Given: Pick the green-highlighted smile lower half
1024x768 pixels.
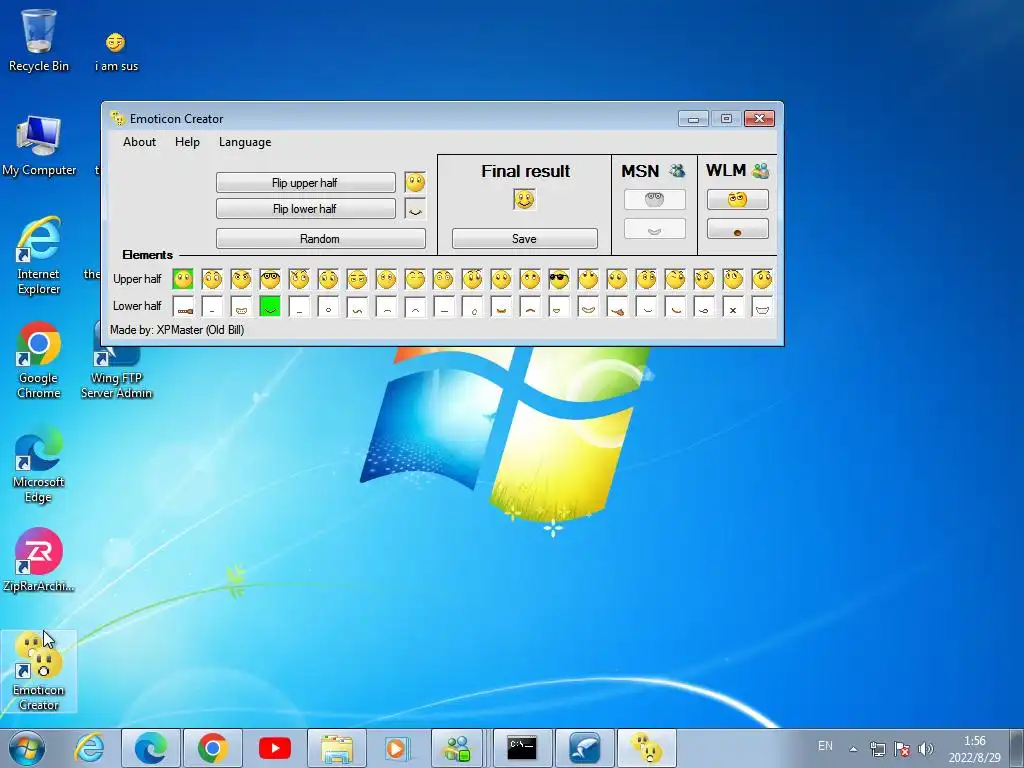Looking at the screenshot, I should coord(270,306).
